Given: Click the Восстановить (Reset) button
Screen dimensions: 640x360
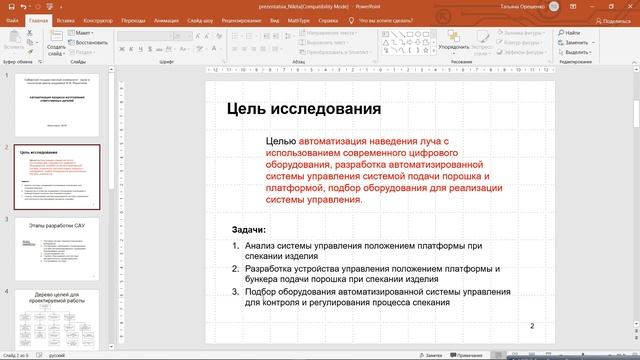Looking at the screenshot, I should pyautogui.click(x=88, y=42).
